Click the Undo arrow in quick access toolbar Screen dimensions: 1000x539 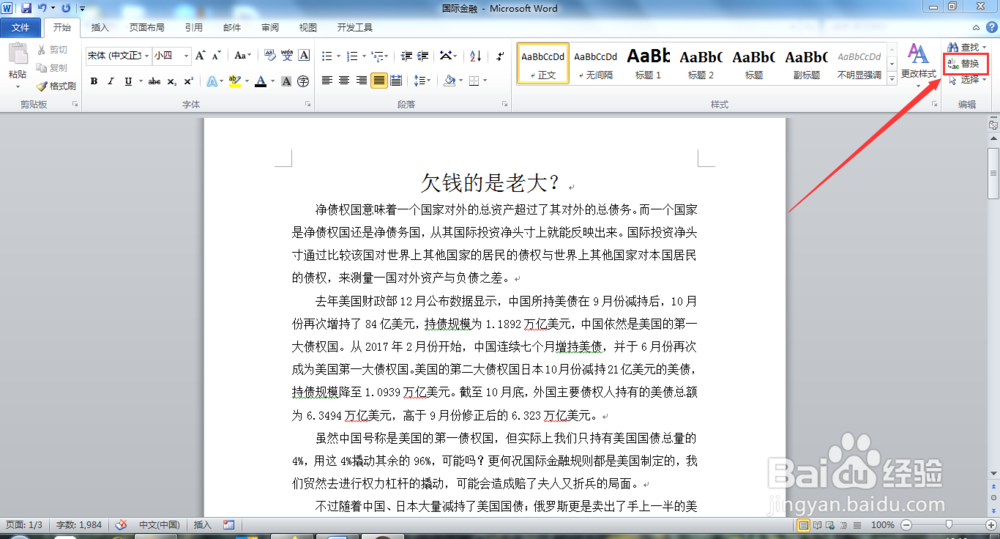(42, 8)
